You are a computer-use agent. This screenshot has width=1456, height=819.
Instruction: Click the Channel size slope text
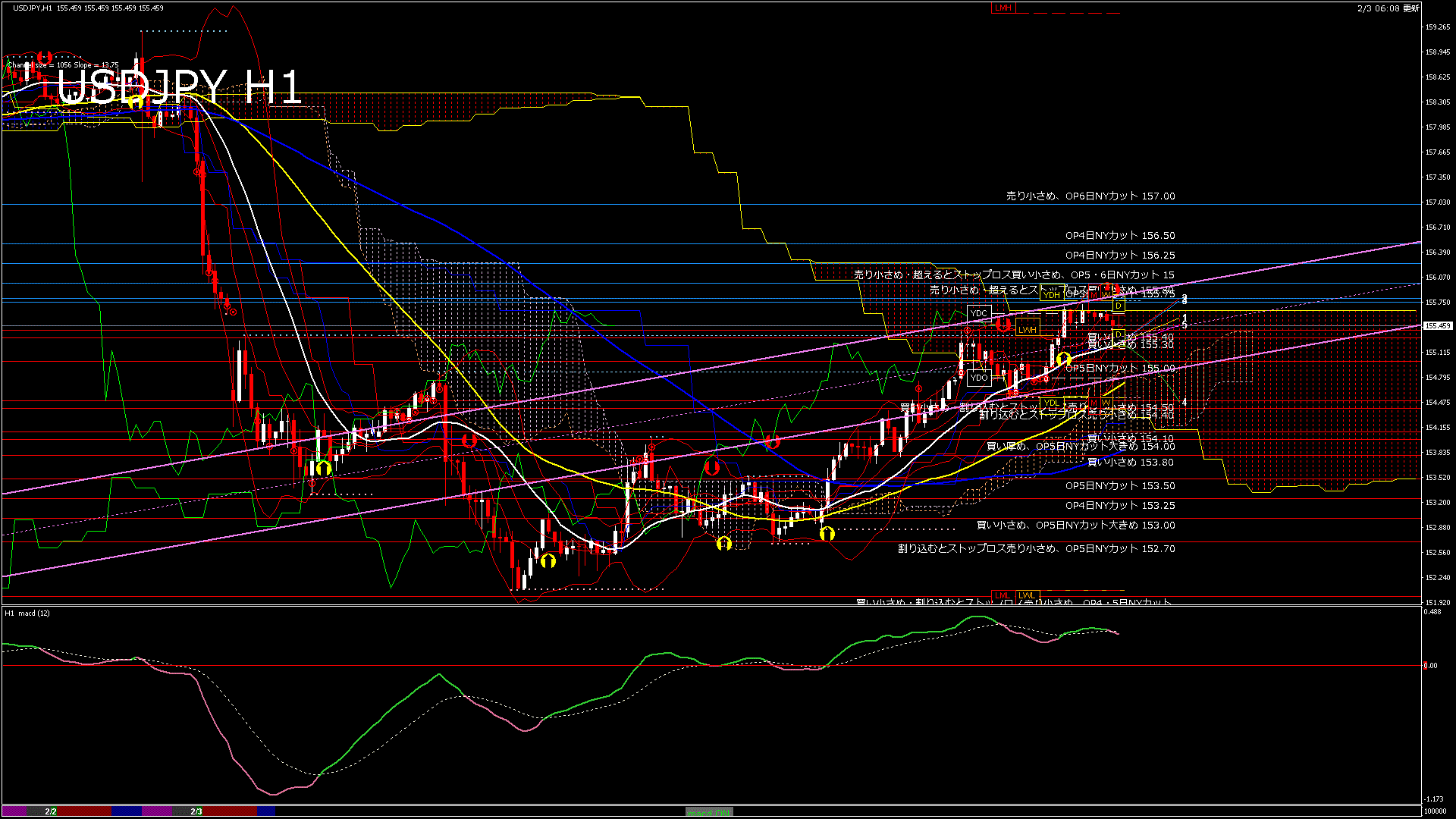62,65
